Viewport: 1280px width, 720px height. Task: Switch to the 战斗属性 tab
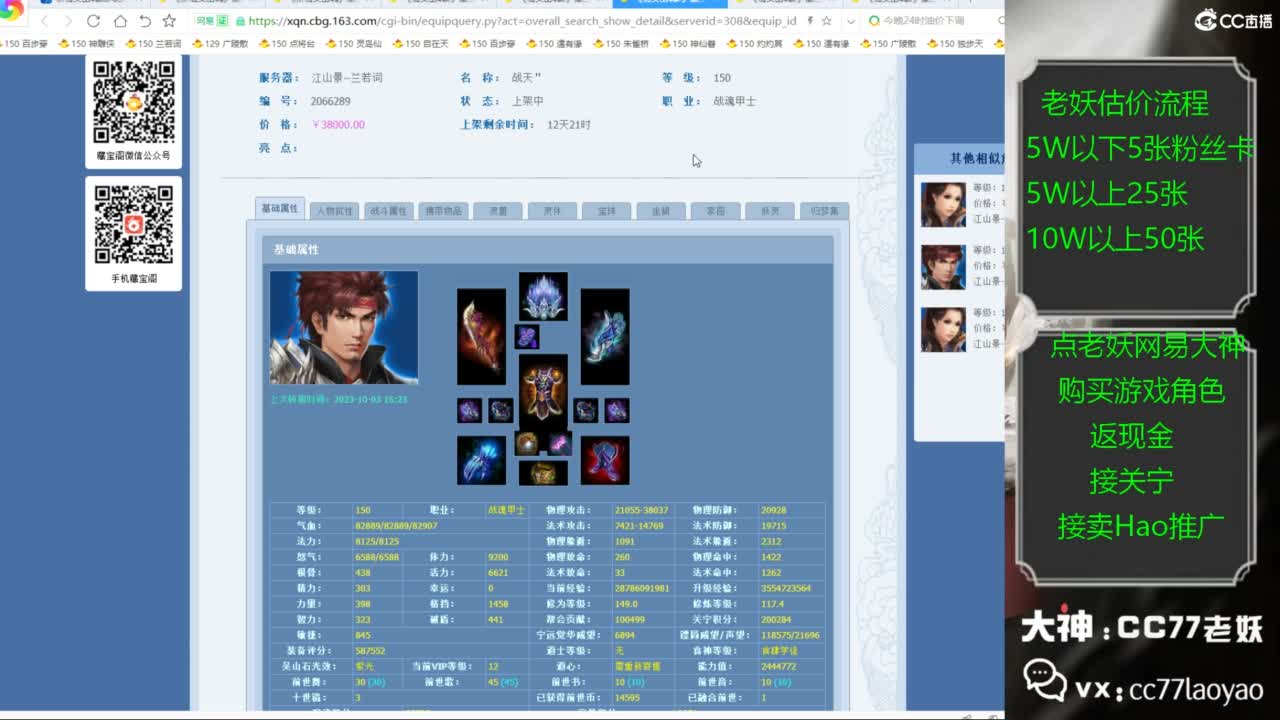(389, 211)
